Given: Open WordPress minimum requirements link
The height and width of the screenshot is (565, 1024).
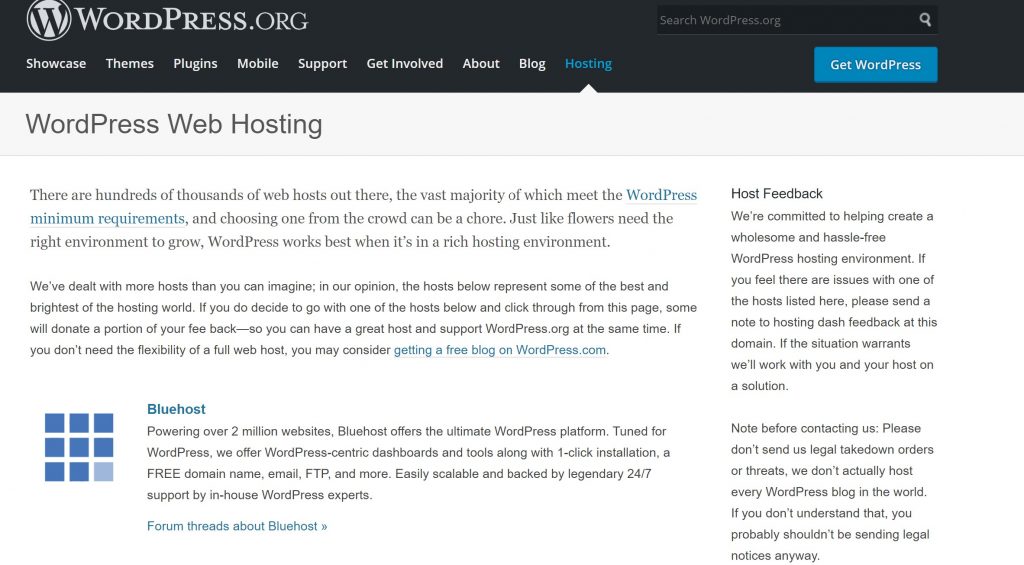Looking at the screenshot, I should coord(364,206).
